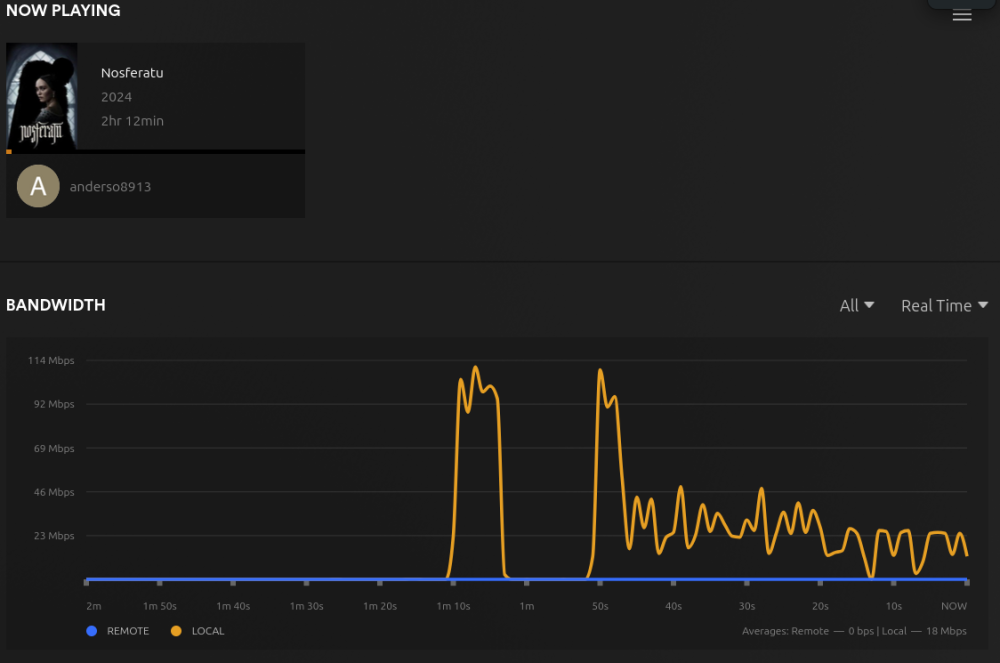Select the 2m tick on time axis

[93, 606]
